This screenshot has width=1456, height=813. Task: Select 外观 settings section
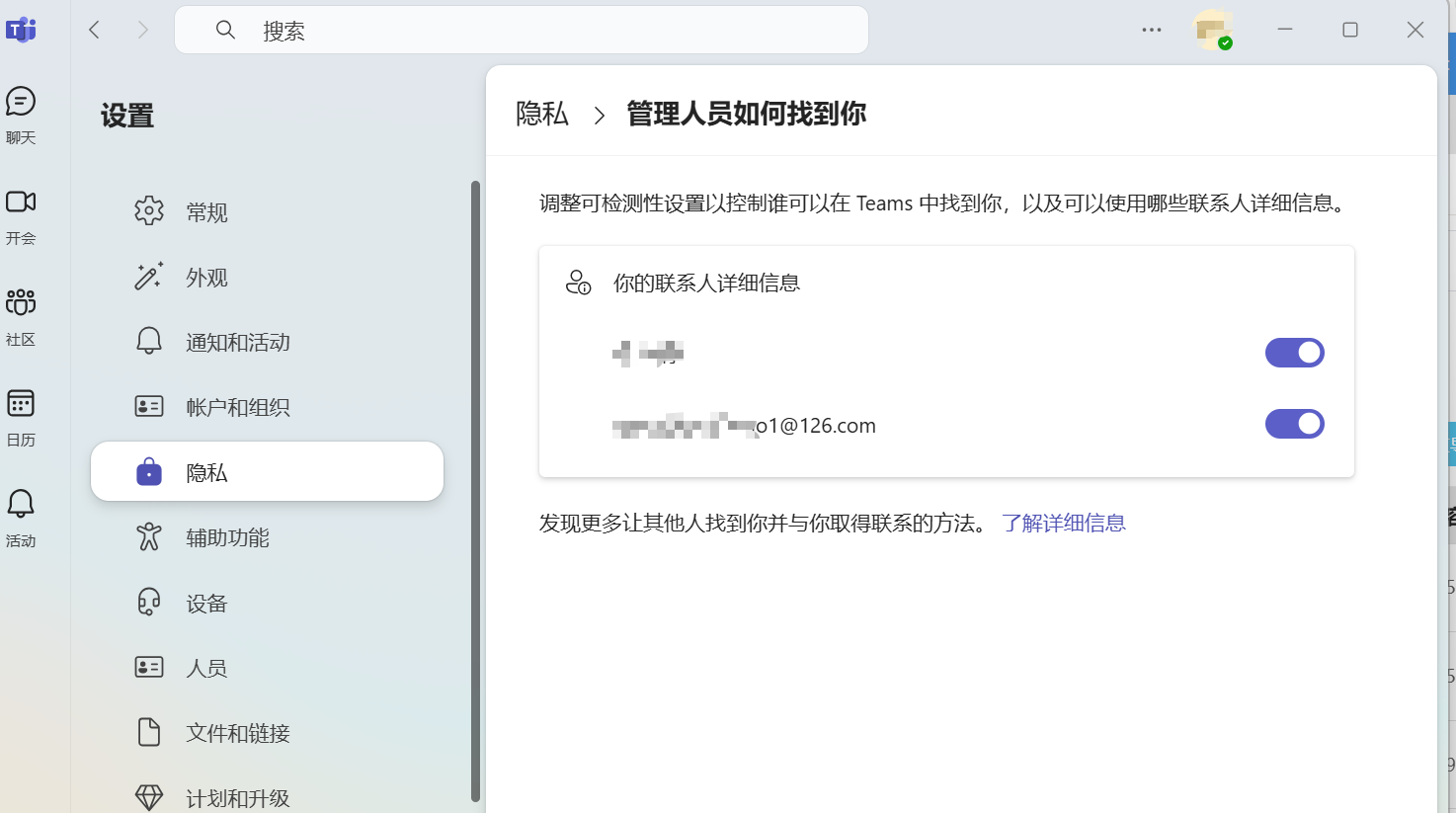pyautogui.click(x=267, y=277)
